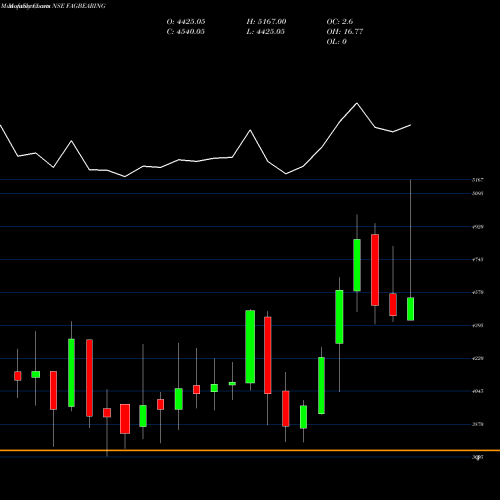Click the OL: 0 reading

coord(336,41)
